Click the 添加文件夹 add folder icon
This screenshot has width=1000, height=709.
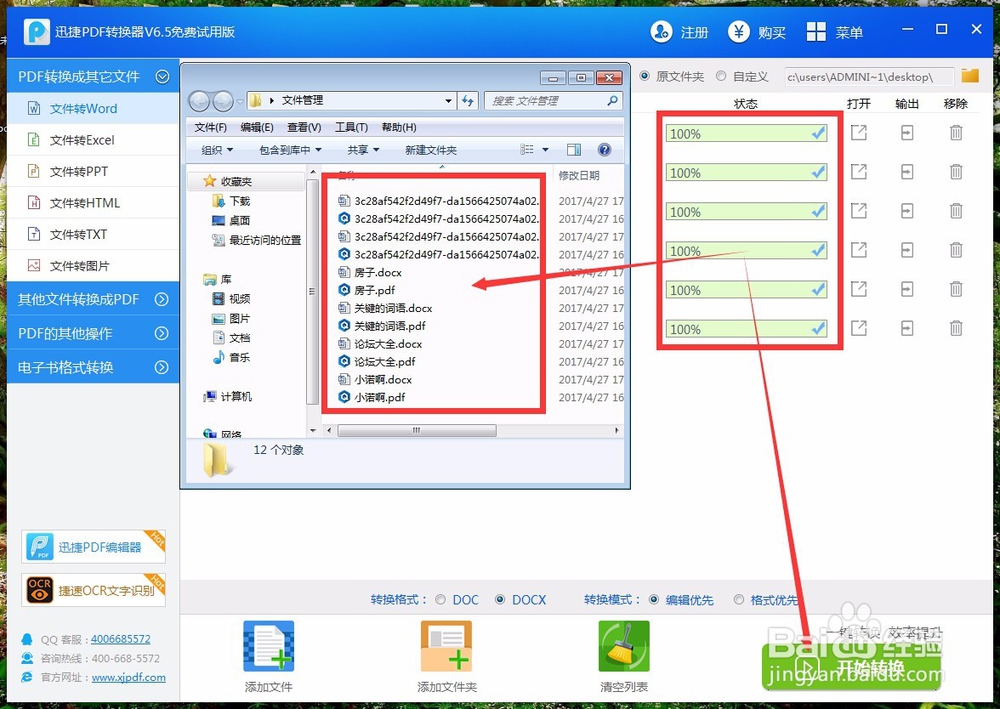tap(446, 647)
